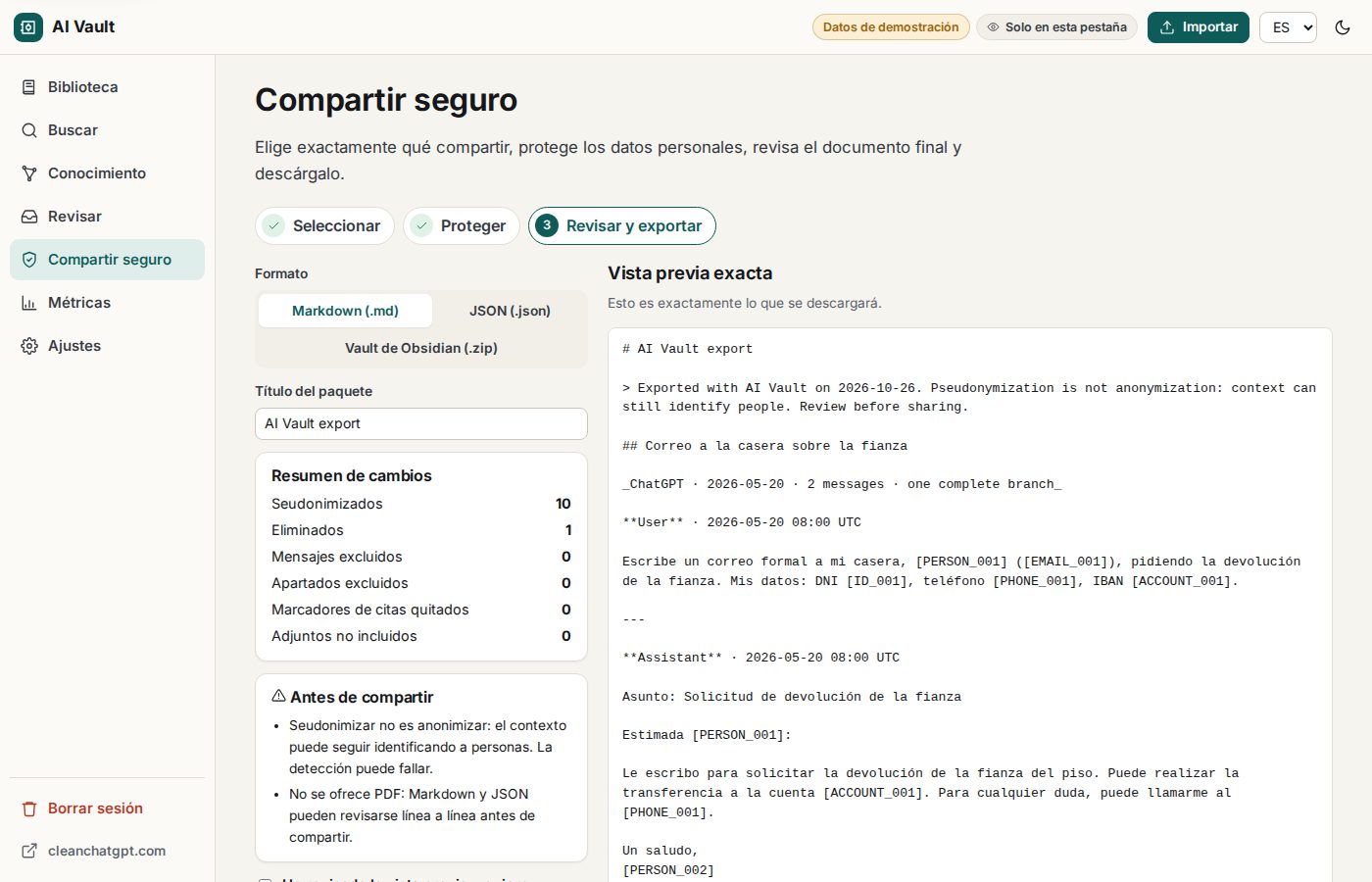
Task: Click the Apartados excluidos row
Action: (421, 583)
